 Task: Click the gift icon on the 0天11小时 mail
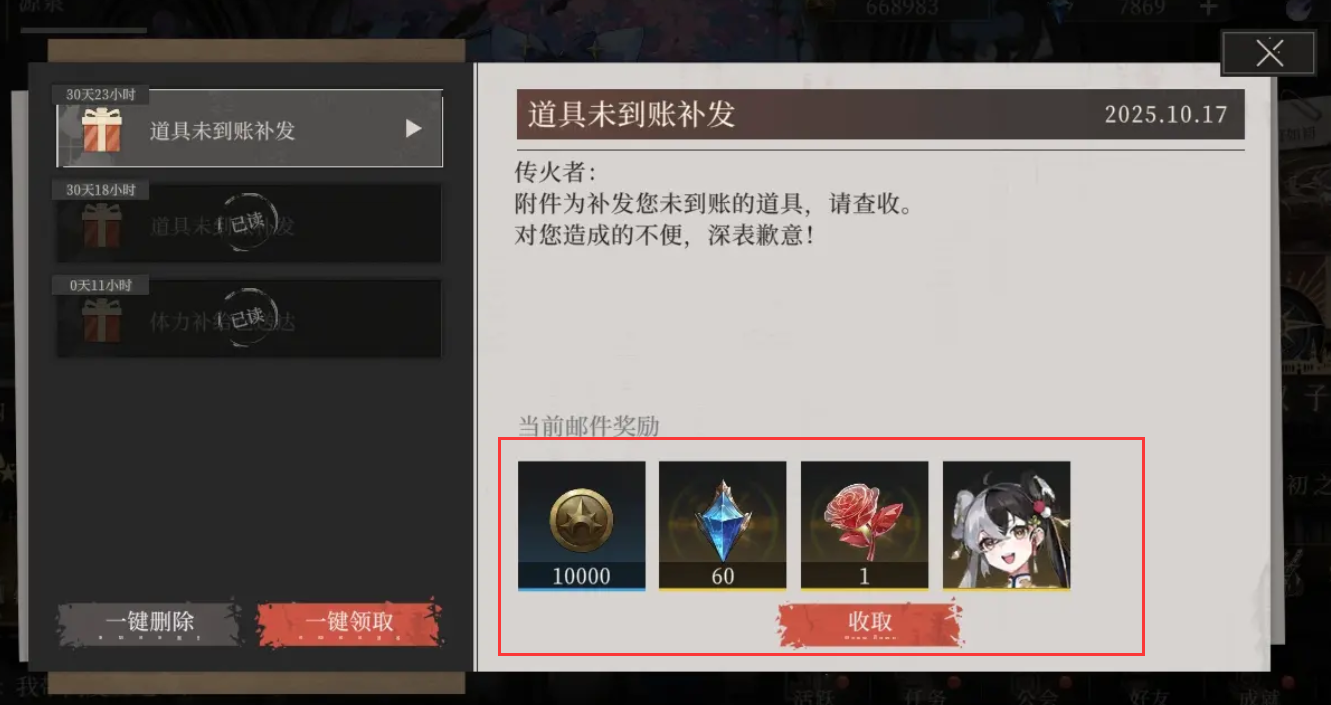click(x=101, y=320)
